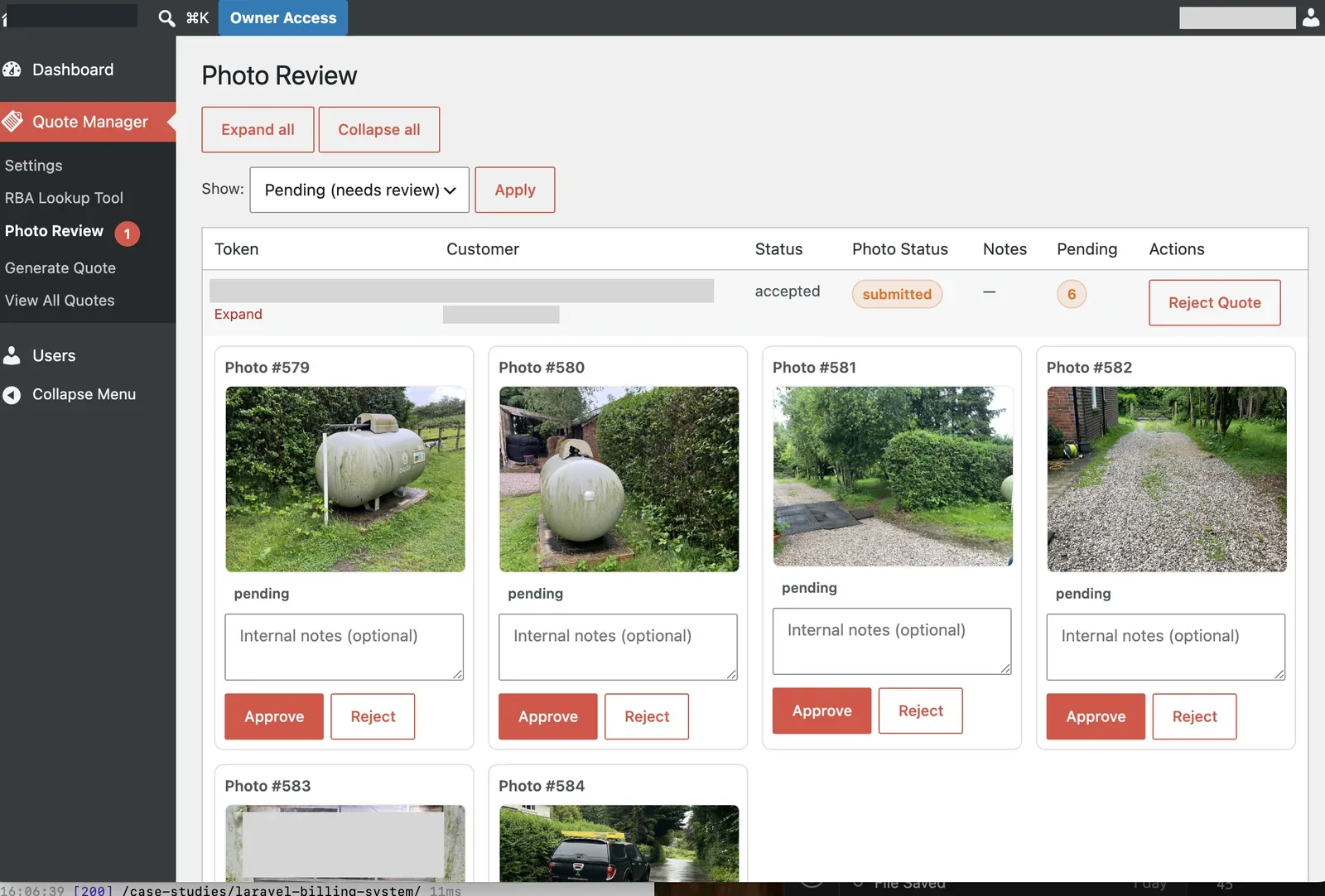The image size is (1325, 896).
Task: Click the Photo #583 card title
Action: click(x=268, y=786)
